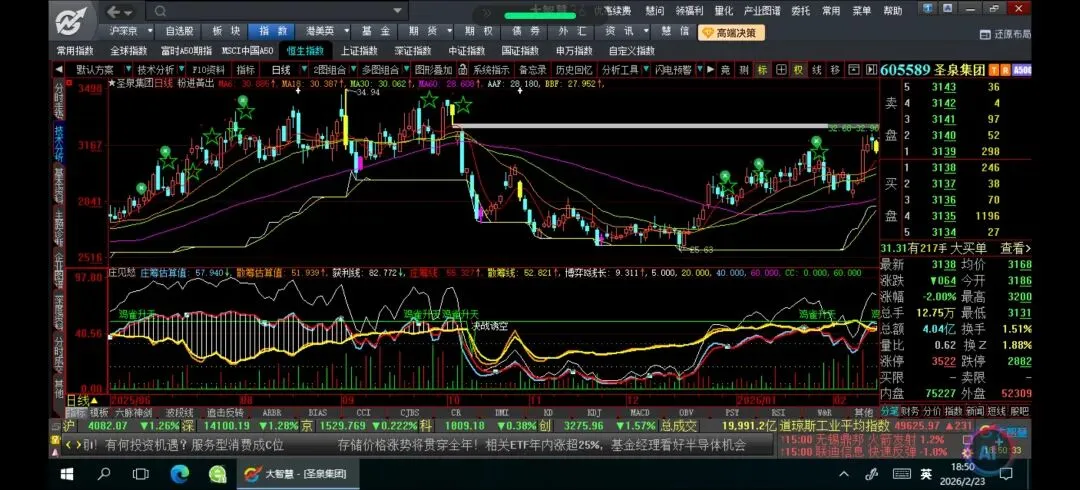Open the 分析工具 dropdown arrow
The image size is (1080, 490).
tap(645, 70)
